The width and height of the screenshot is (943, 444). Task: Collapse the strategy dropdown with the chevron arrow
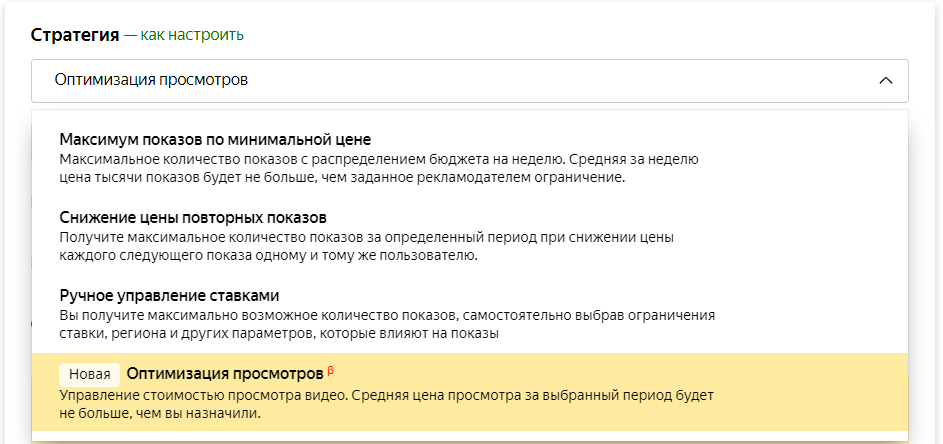coord(885,81)
